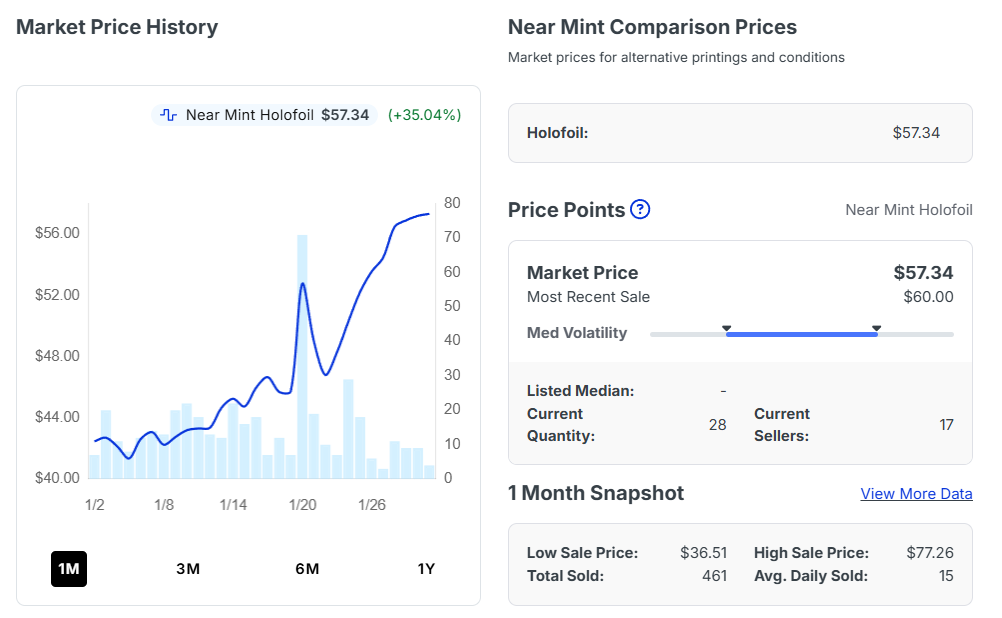The image size is (1002, 618).
Task: Show the 6M price history
Action: 307,569
